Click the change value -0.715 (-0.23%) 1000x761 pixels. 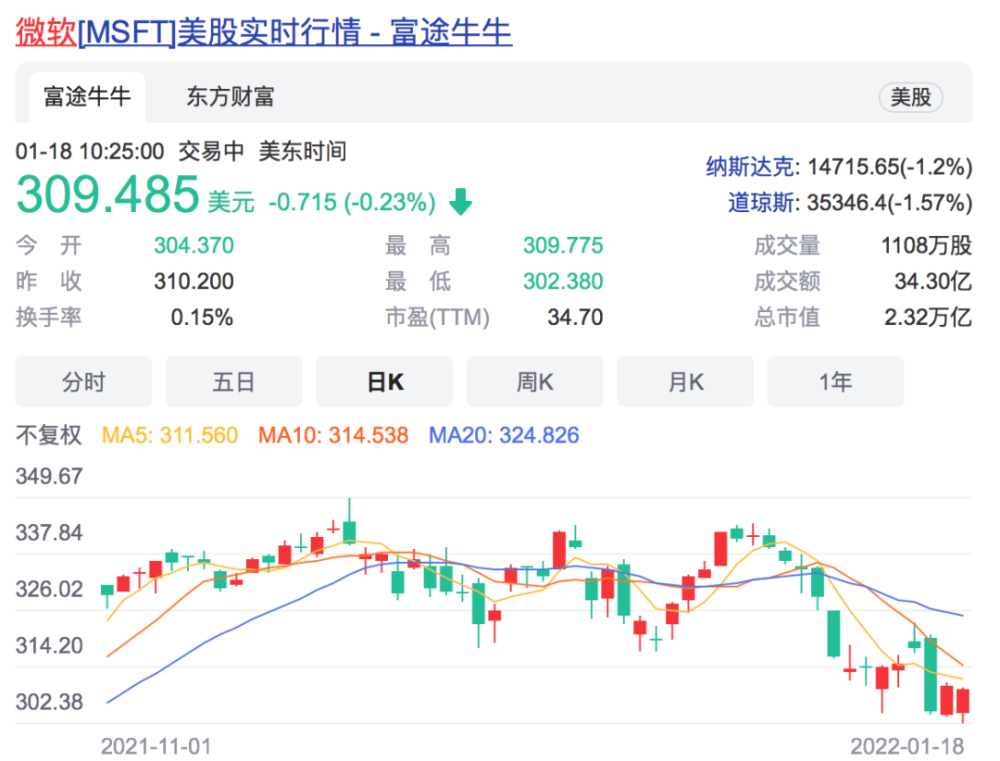pos(352,203)
